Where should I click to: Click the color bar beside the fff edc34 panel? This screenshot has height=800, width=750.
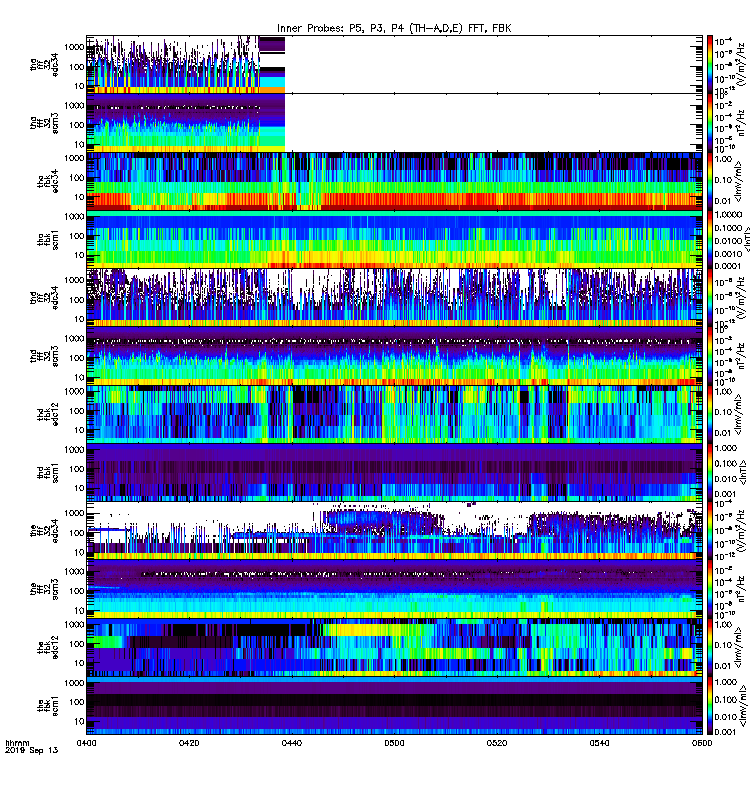point(710,531)
